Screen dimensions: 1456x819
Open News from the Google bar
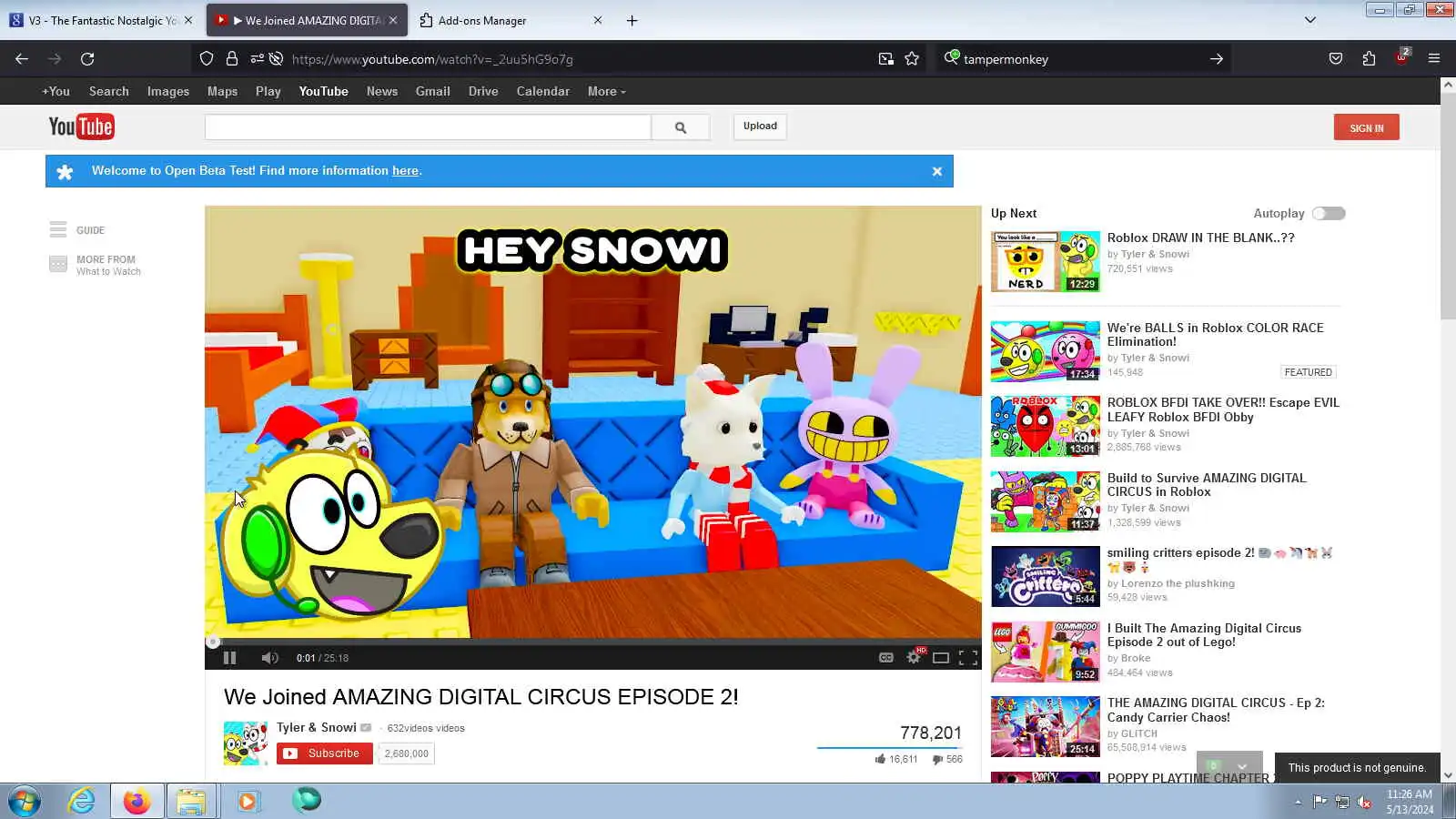coord(382,91)
